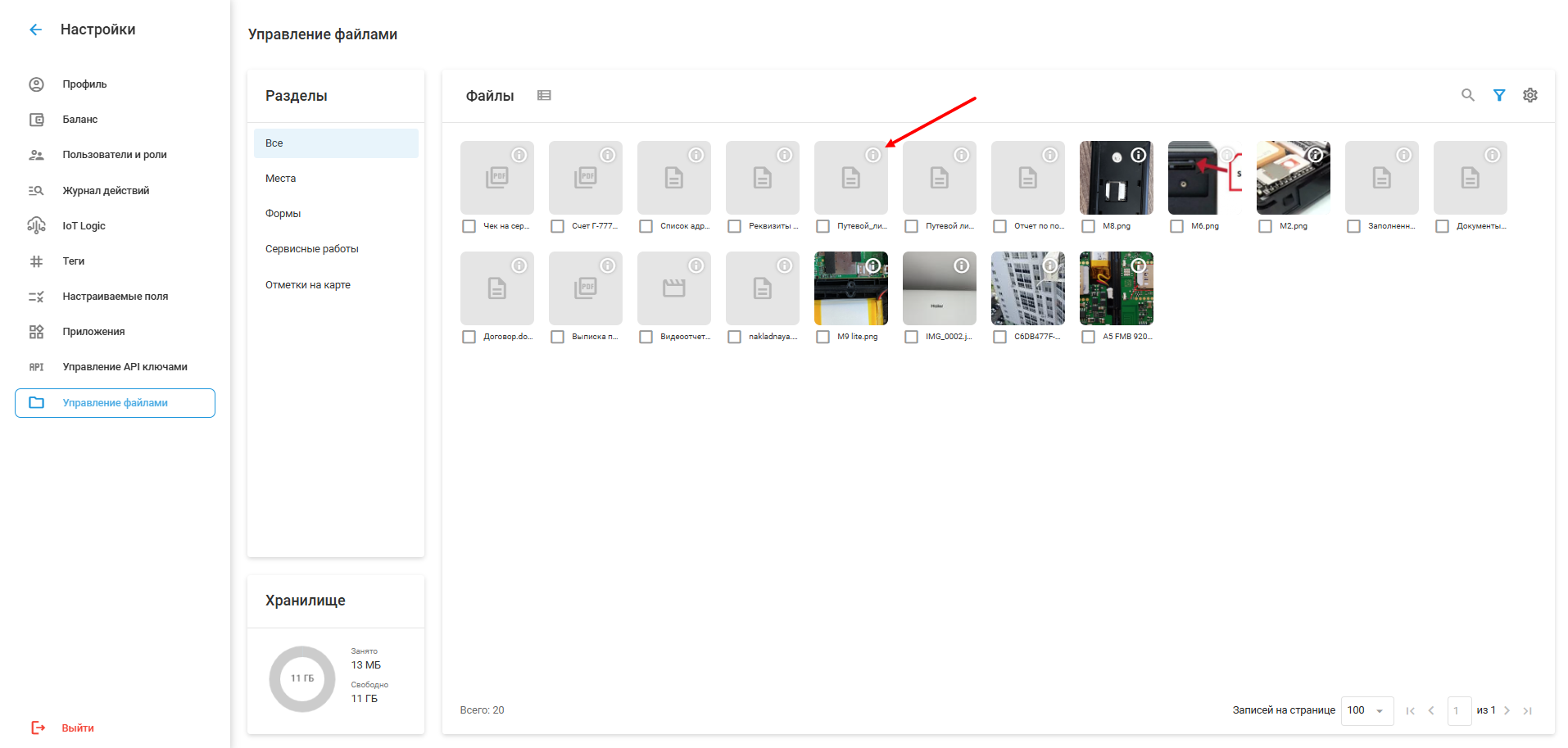
Task: Click the storage usage donut chart
Action: click(x=302, y=678)
